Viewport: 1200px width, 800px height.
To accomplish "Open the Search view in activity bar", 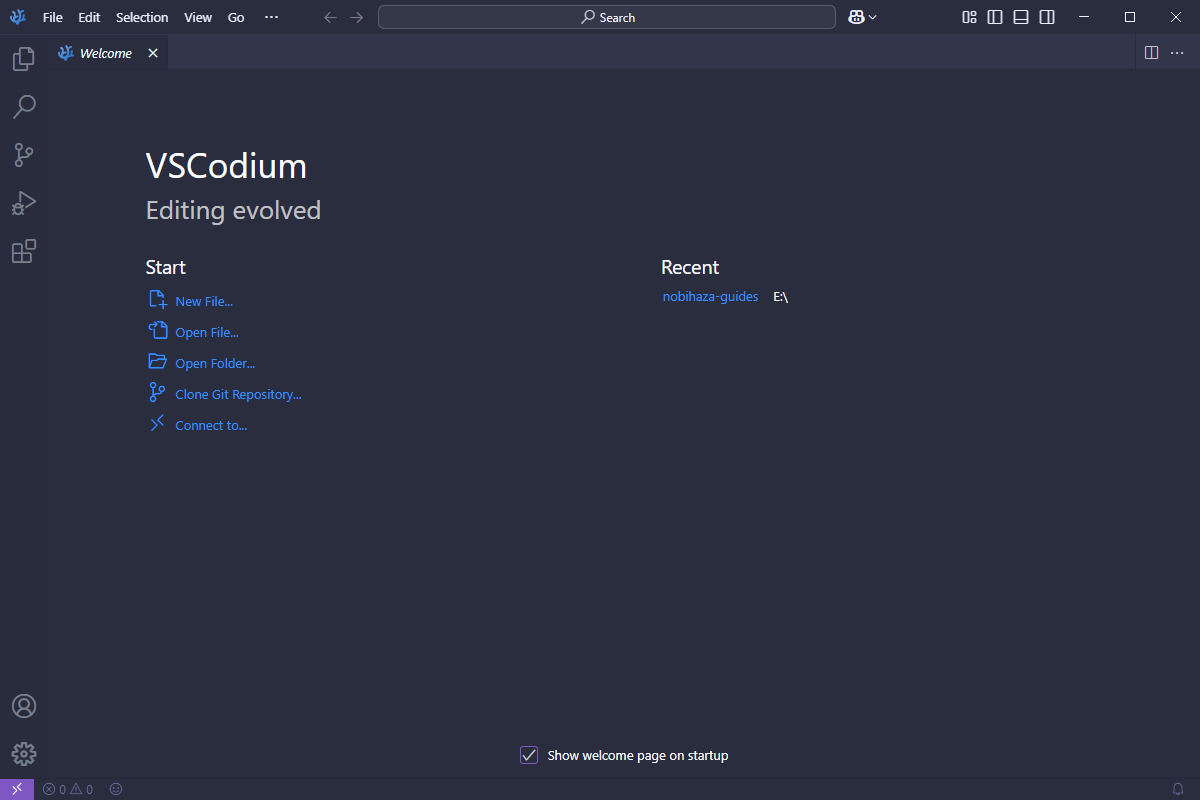I will coord(24,107).
